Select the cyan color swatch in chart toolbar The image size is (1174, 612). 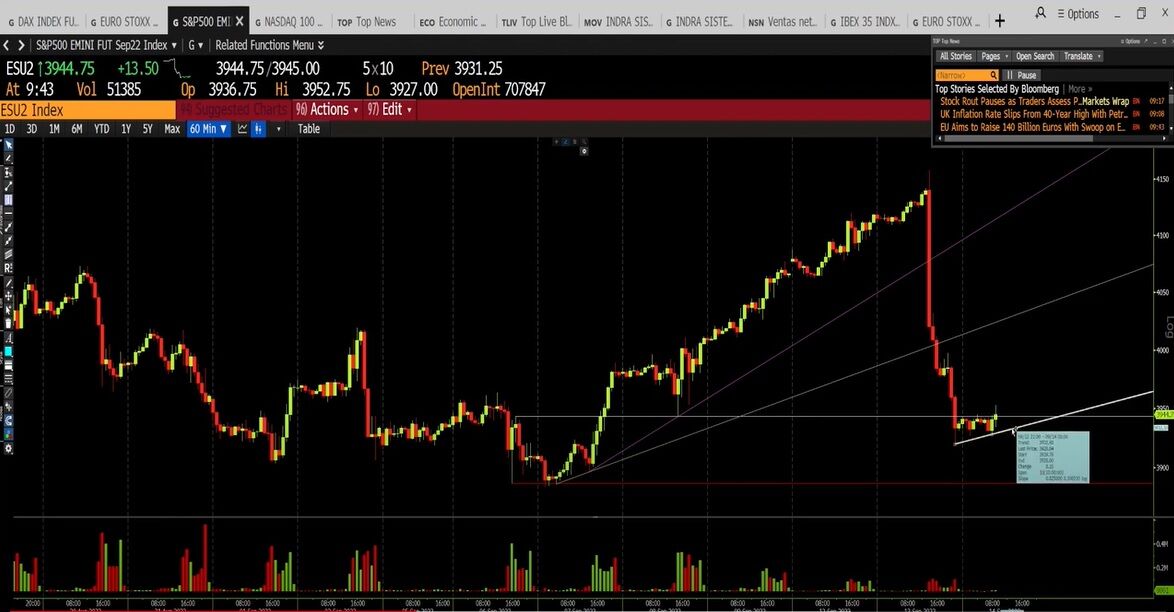click(8, 353)
